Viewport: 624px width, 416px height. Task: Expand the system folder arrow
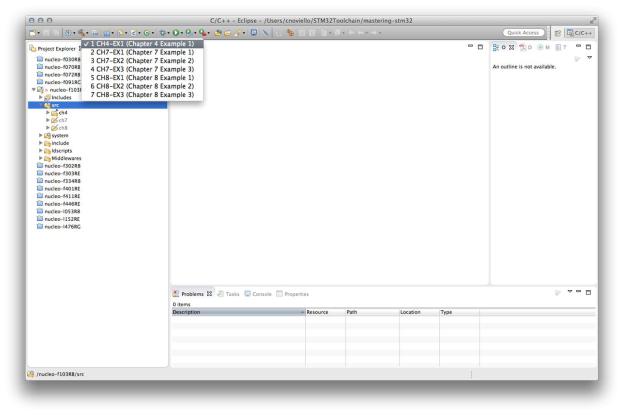tap(41, 136)
